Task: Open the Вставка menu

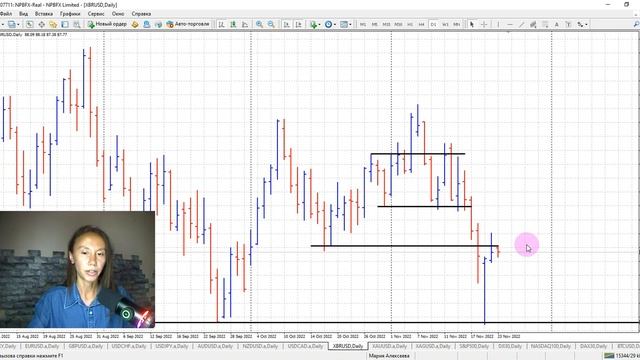Action: tap(44, 13)
